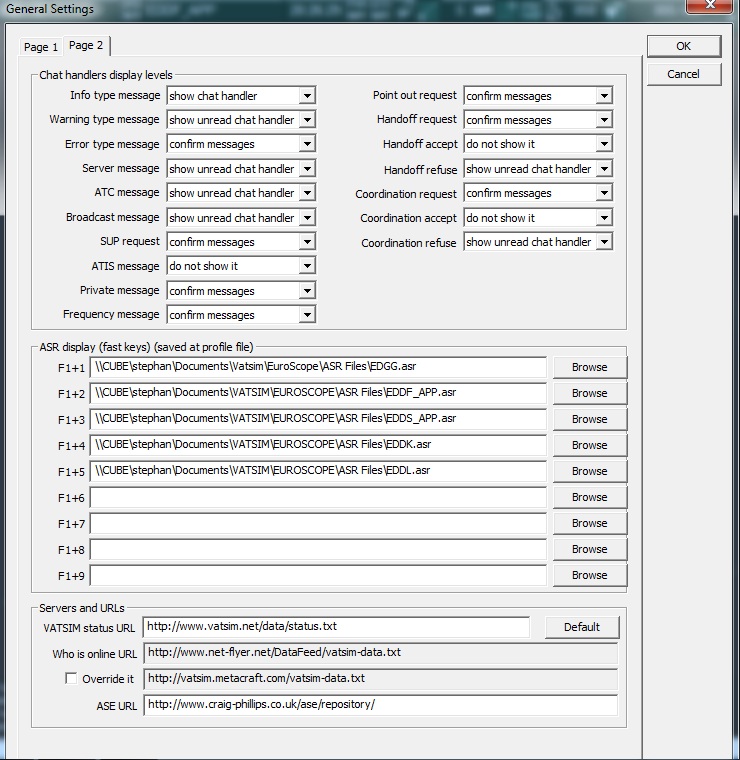Confirm settings with the OK button
The image size is (740, 760).
[683, 46]
